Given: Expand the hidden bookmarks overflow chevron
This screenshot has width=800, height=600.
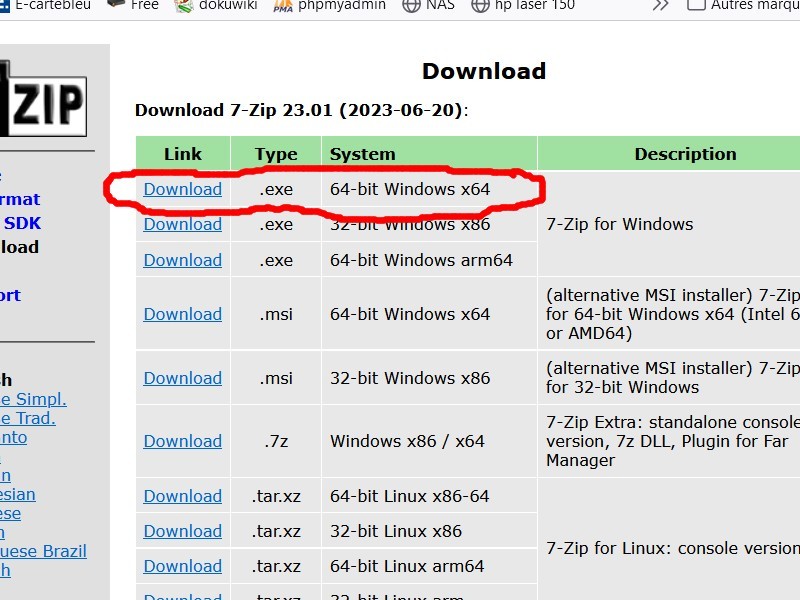Looking at the screenshot, I should pyautogui.click(x=660, y=4).
